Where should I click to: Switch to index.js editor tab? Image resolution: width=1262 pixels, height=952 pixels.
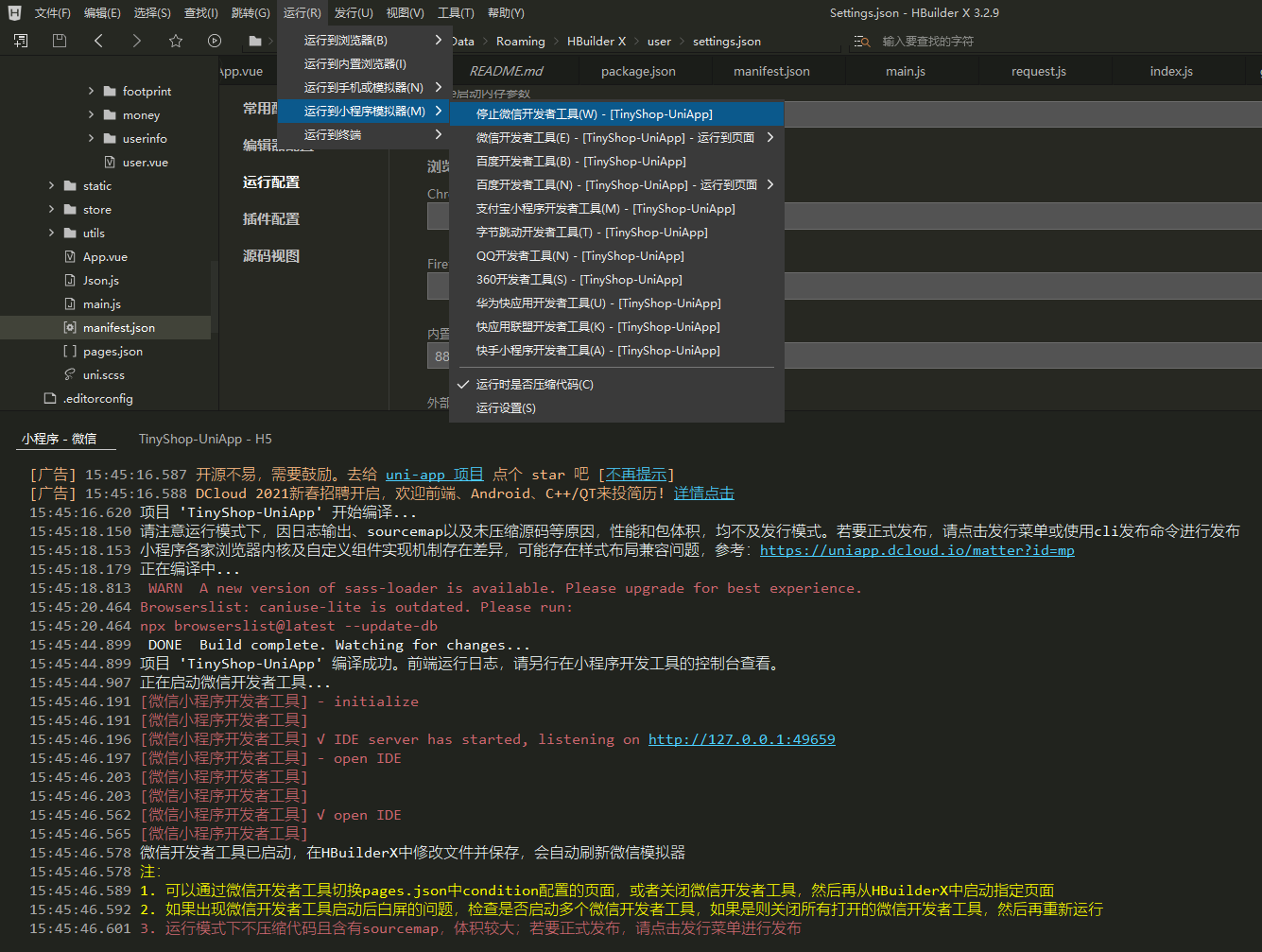pos(1171,71)
